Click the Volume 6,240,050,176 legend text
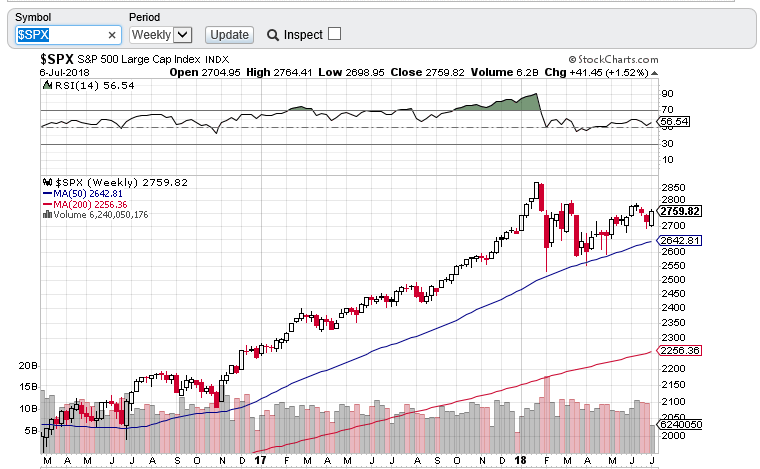 click(101, 215)
